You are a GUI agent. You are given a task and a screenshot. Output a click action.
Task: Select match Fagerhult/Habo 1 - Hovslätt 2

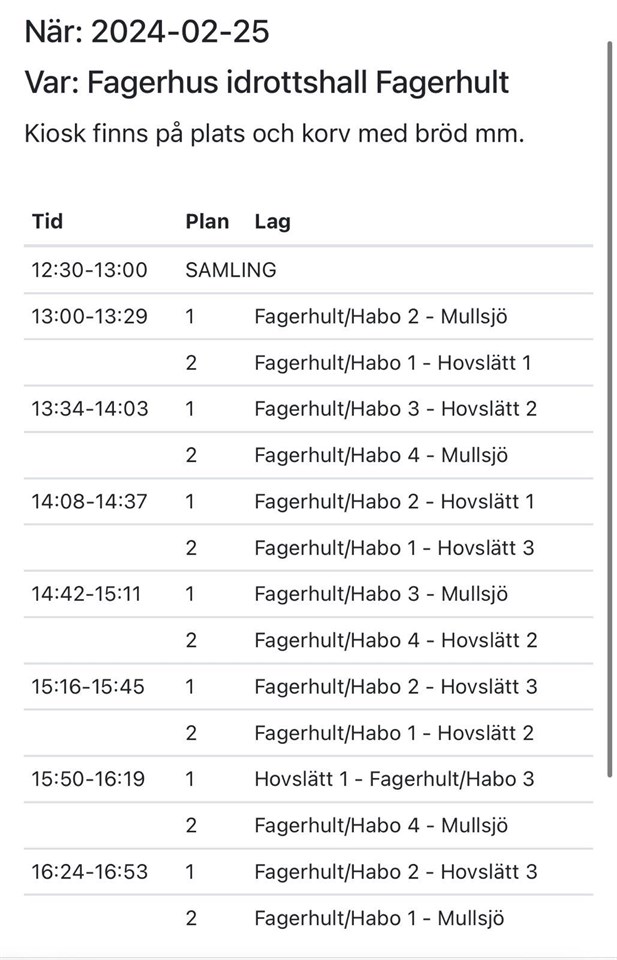(x=394, y=732)
